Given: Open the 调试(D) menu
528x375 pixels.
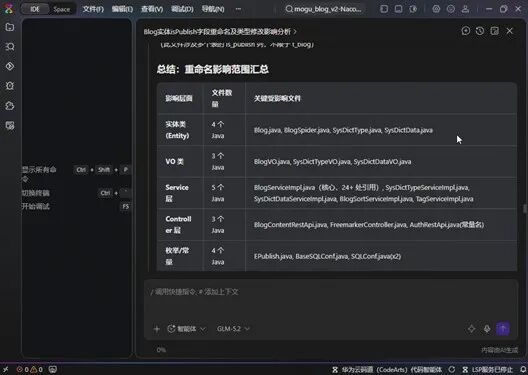Looking at the screenshot, I should (x=182, y=9).
